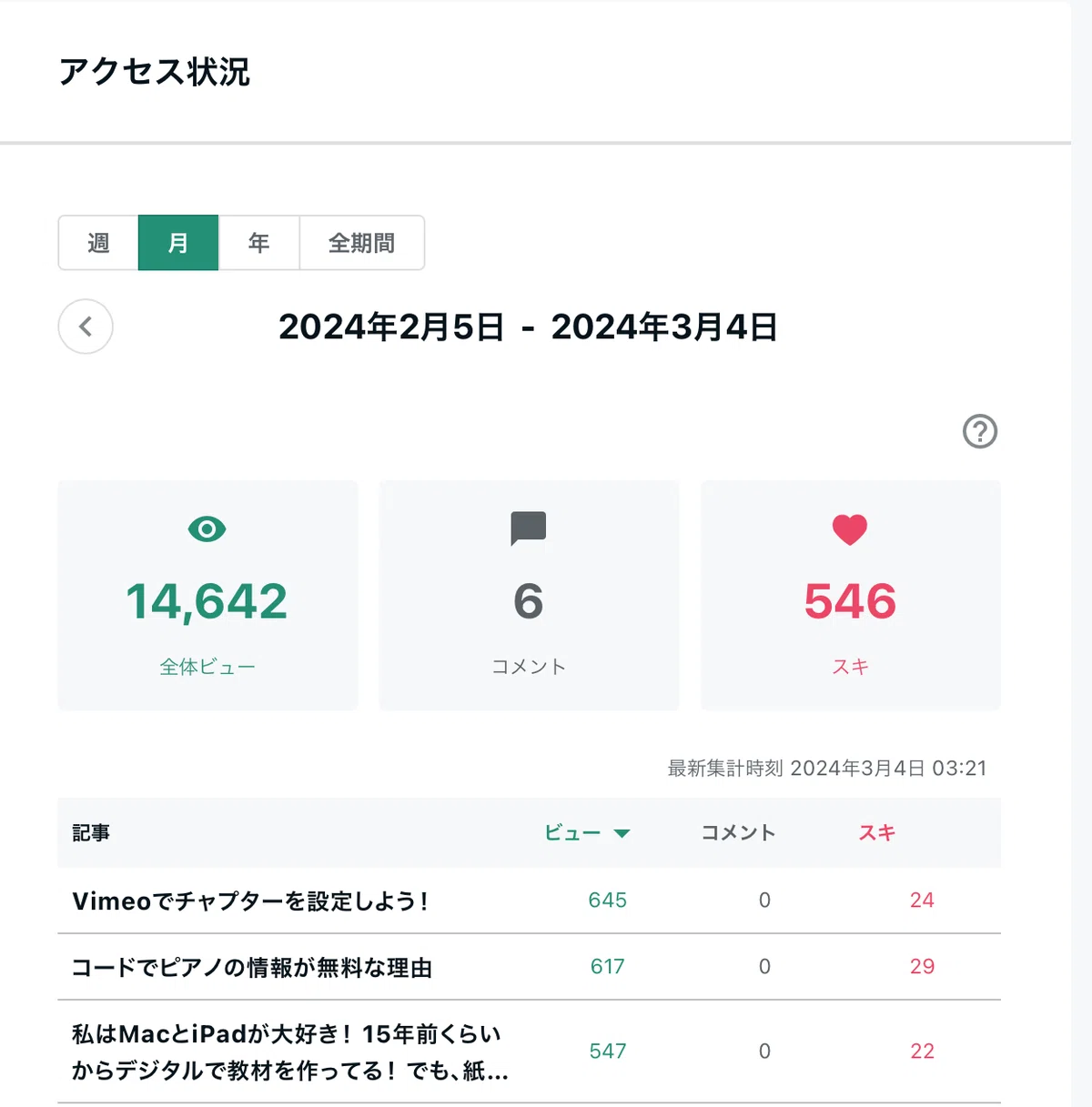Click the 546 スキ summary card
Image resolution: width=1092 pixels, height=1107 pixels.
pyautogui.click(x=851, y=595)
